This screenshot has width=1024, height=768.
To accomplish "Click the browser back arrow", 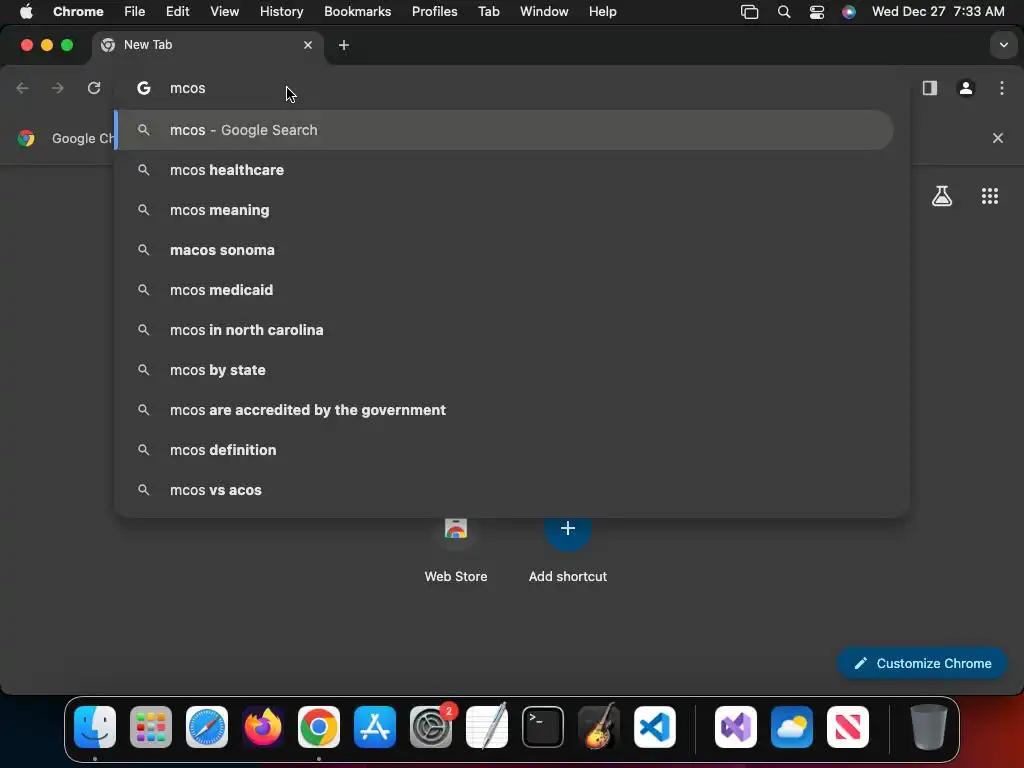I will (x=22, y=88).
